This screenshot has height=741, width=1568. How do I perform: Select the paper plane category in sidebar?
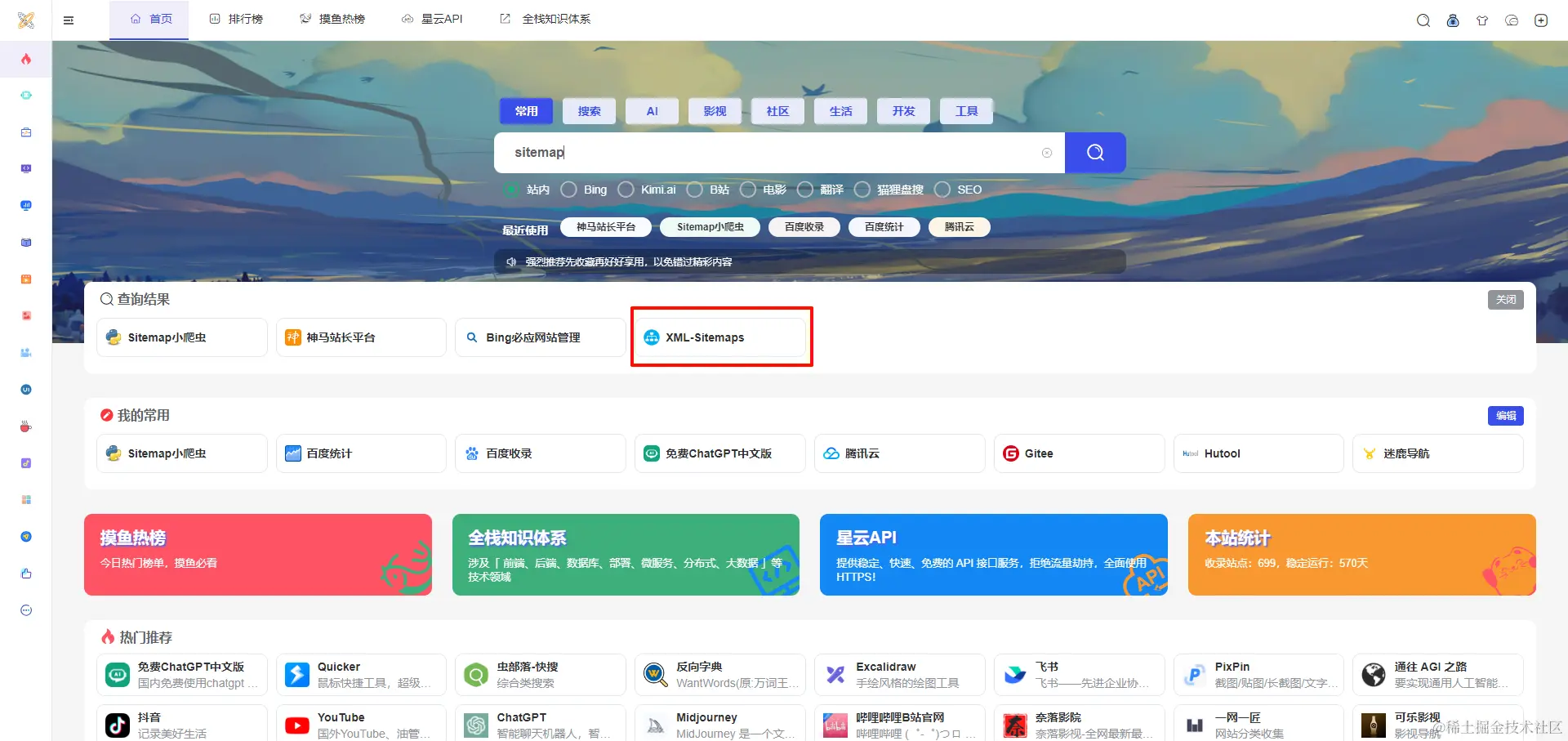(x=26, y=536)
